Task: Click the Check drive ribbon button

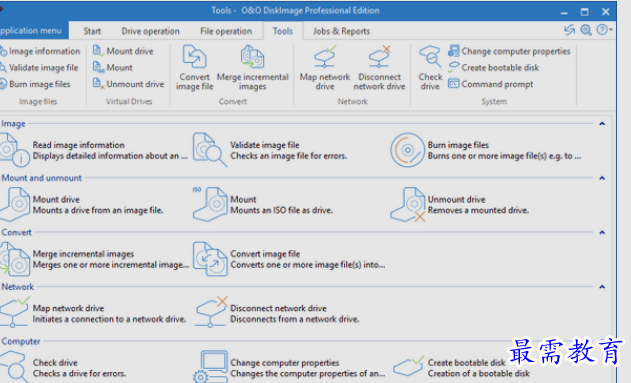Action: pos(430,68)
